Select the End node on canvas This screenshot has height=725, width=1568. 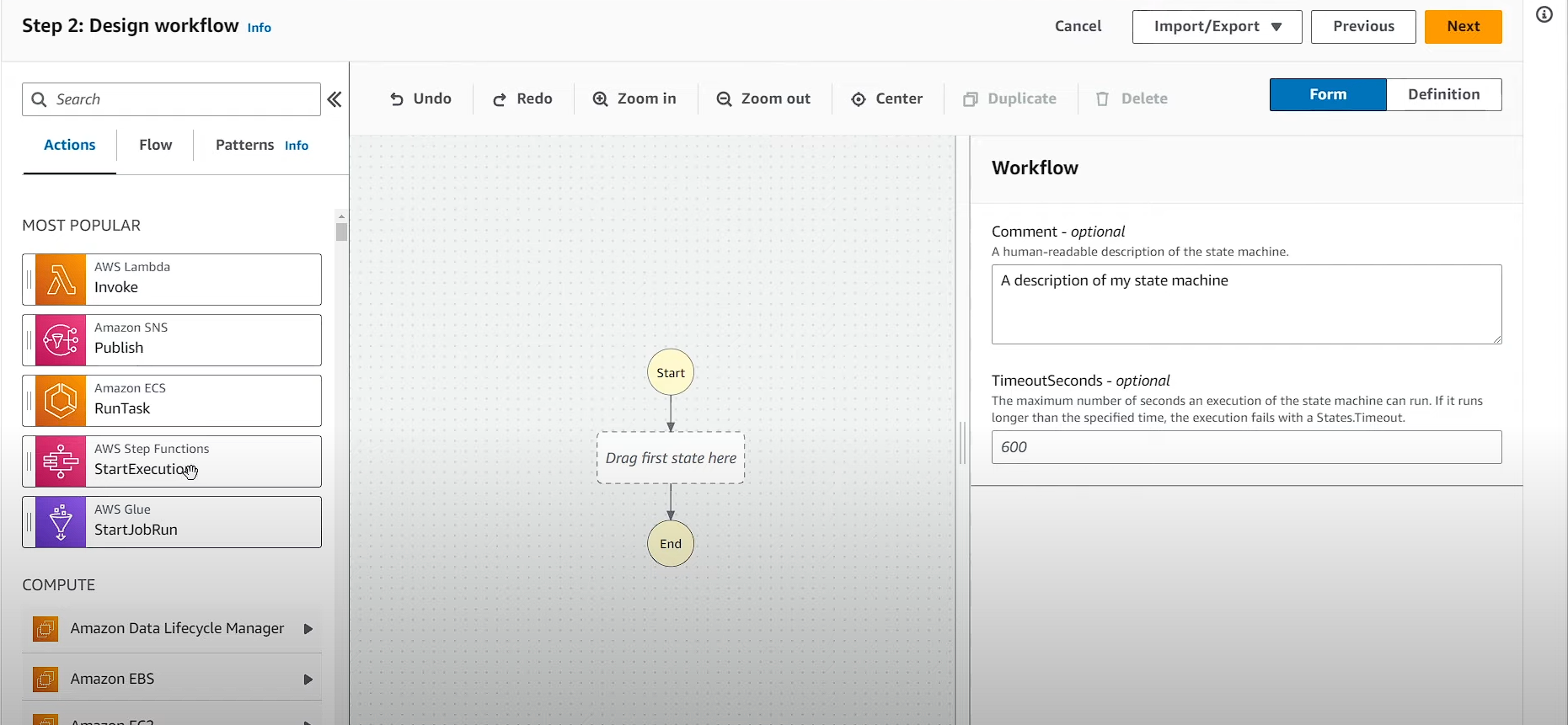[x=671, y=543]
